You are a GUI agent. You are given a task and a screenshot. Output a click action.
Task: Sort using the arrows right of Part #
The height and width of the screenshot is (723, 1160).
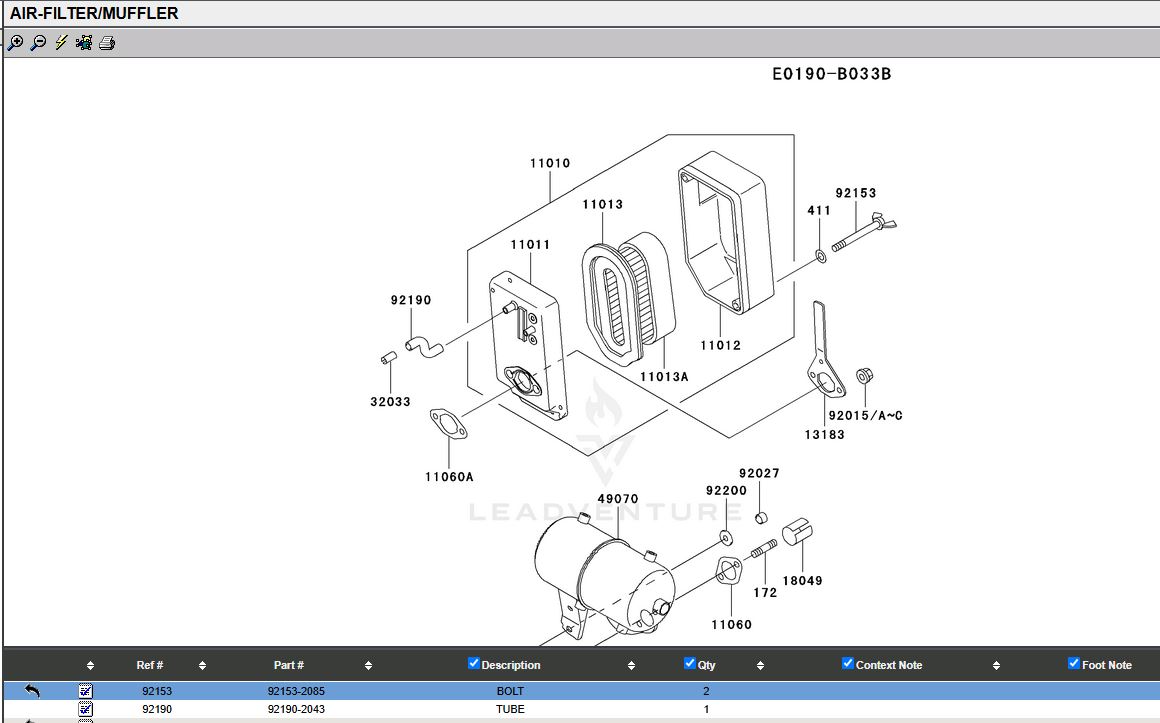[x=368, y=666]
